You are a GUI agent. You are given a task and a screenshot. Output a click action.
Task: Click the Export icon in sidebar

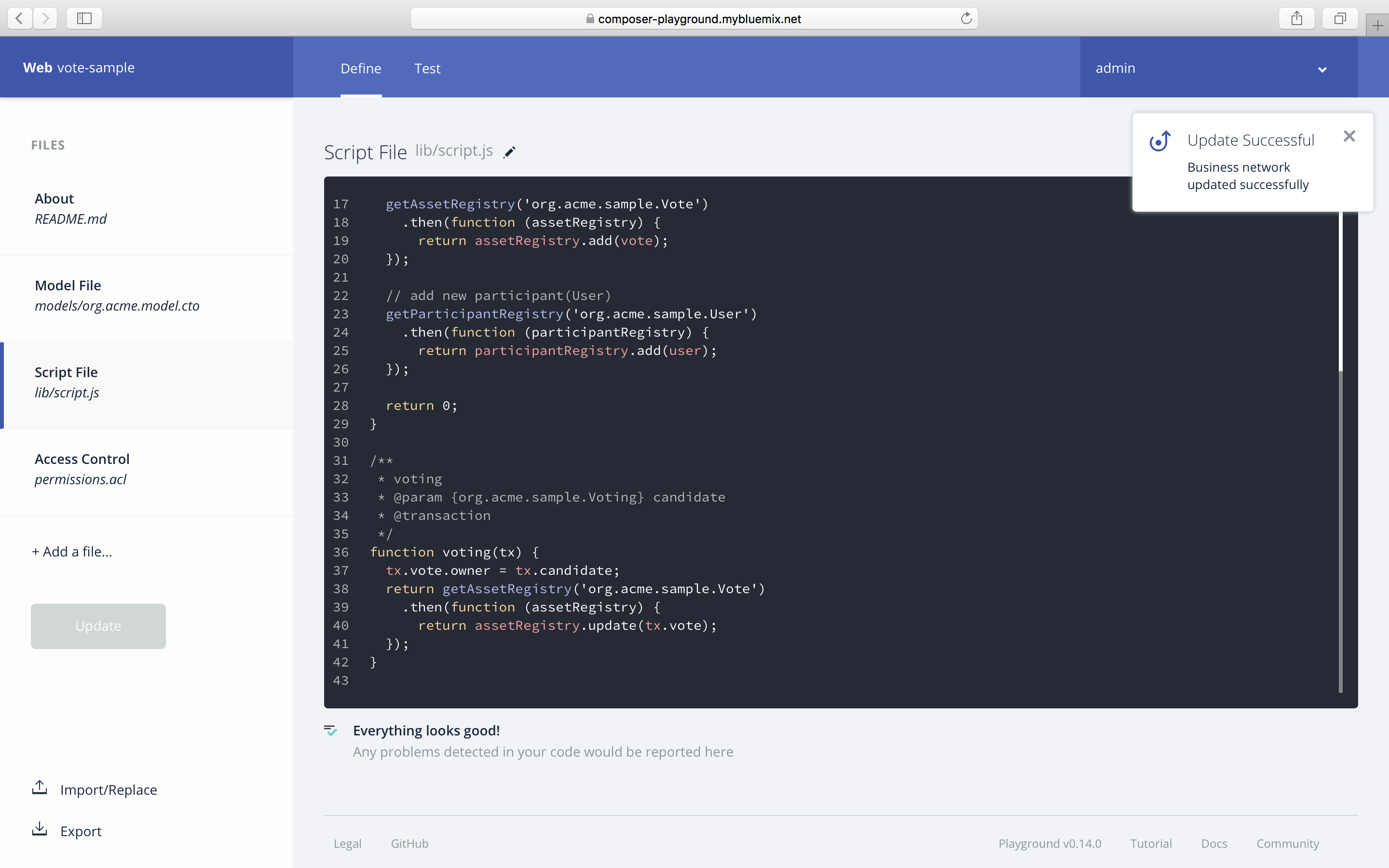click(x=40, y=831)
